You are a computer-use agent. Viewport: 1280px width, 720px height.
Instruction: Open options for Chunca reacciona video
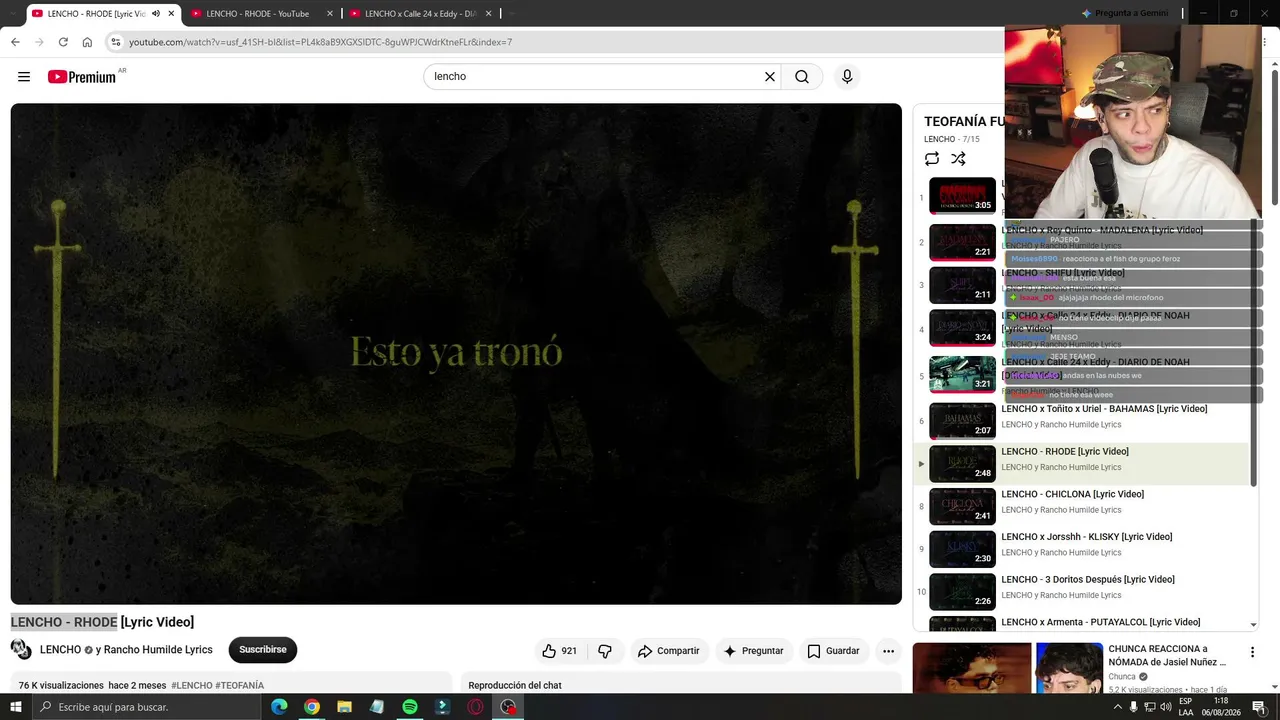(1252, 653)
